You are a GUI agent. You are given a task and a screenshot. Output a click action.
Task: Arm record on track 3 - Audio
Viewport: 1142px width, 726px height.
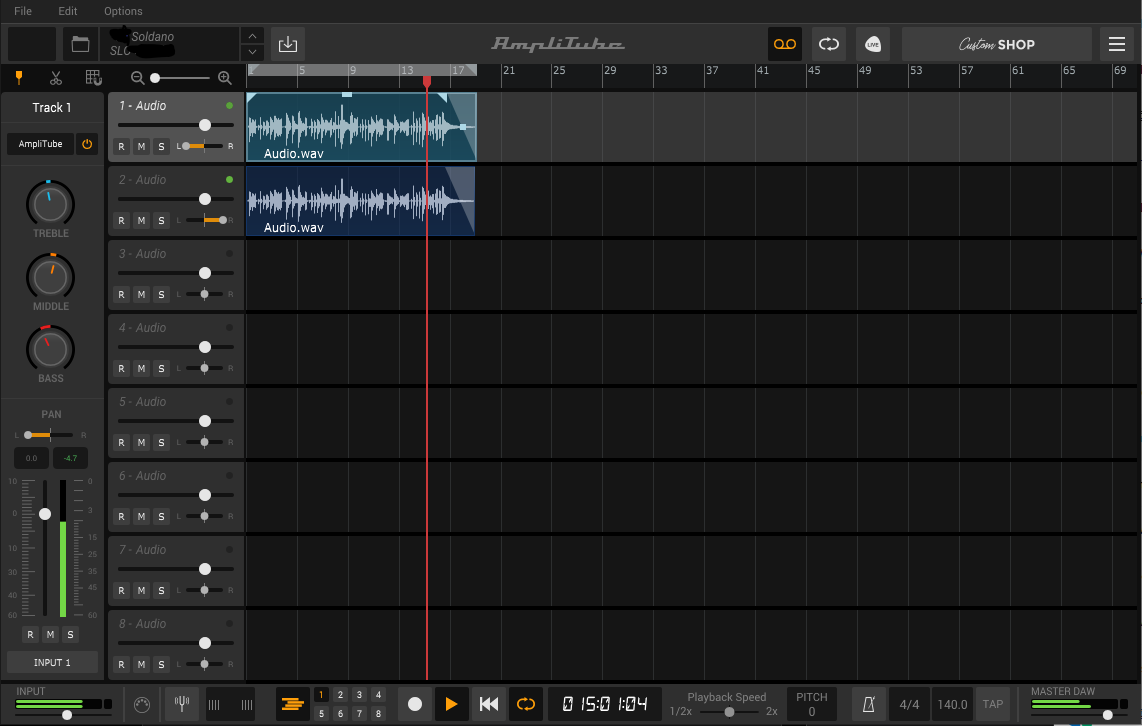pyautogui.click(x=122, y=294)
